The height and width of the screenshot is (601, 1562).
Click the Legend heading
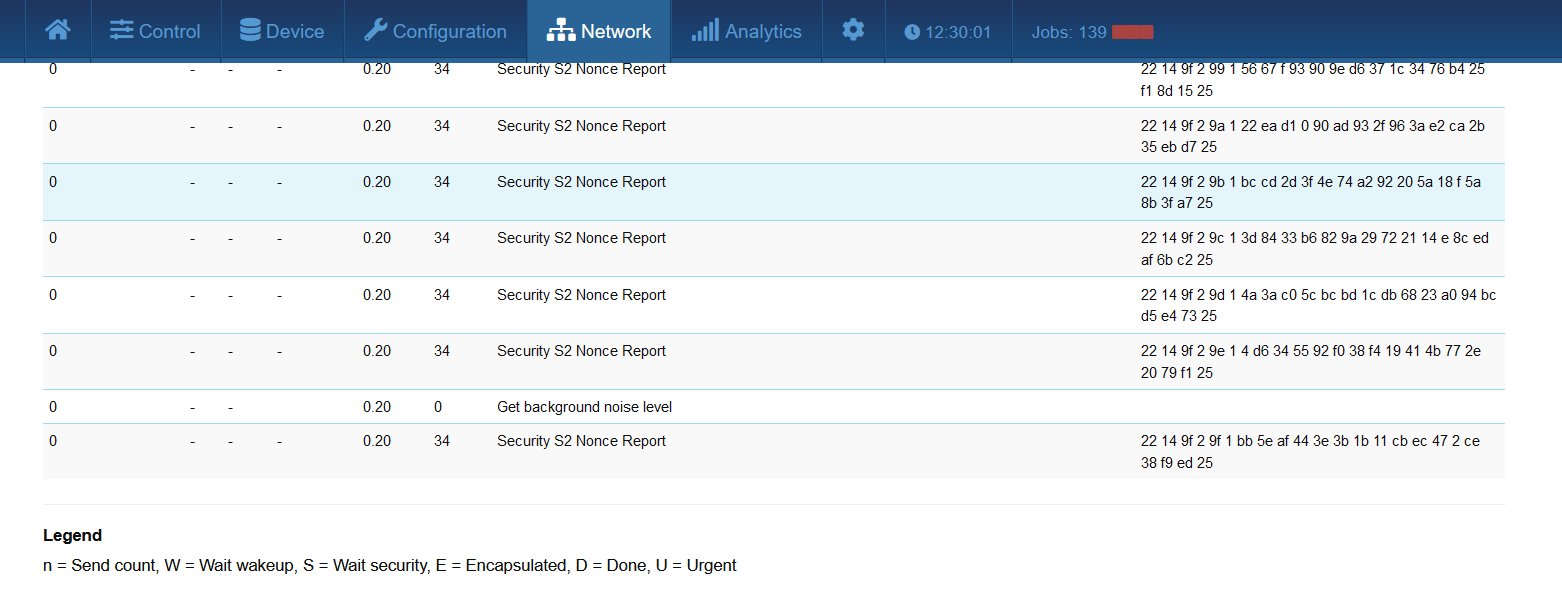pyautogui.click(x=72, y=536)
